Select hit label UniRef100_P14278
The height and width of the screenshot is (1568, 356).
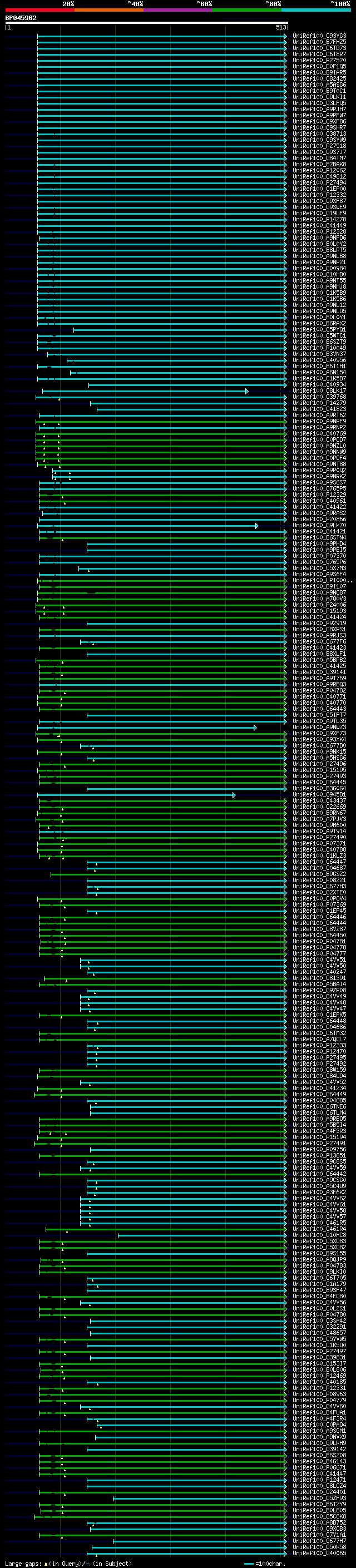pos(319,219)
